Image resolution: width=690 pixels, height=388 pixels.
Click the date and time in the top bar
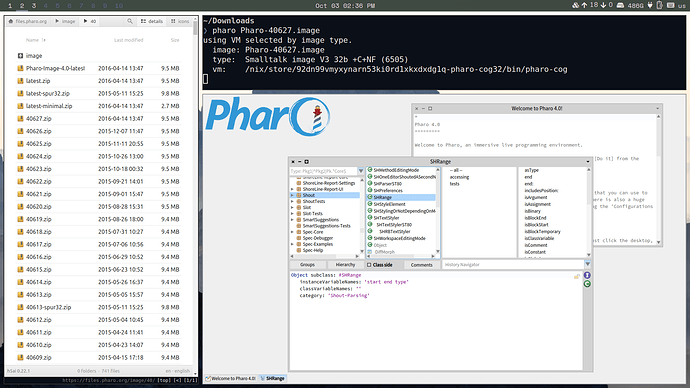click(345, 6)
